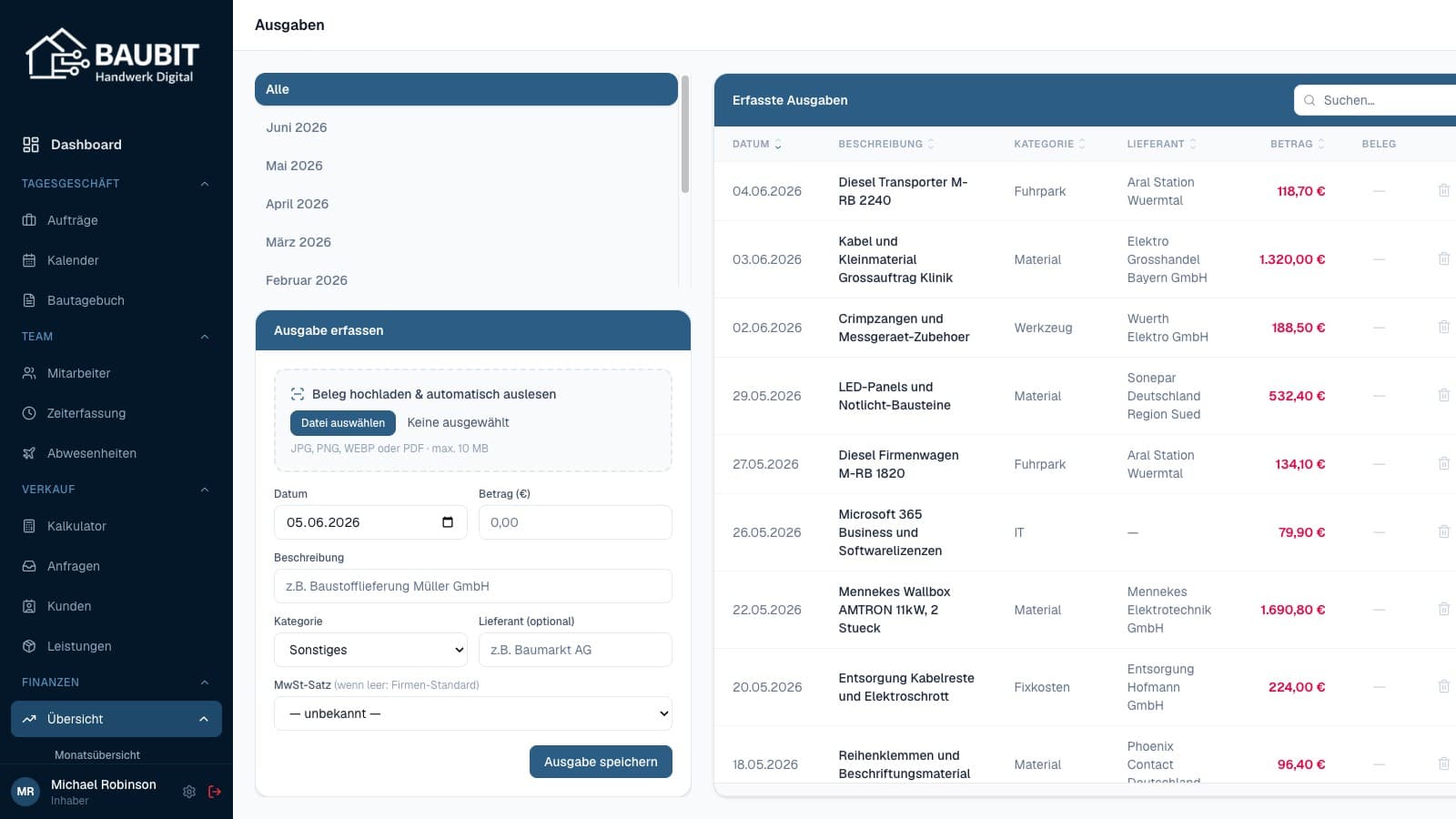Click Datei auswählen upload button
1456x819 pixels.
(343, 422)
